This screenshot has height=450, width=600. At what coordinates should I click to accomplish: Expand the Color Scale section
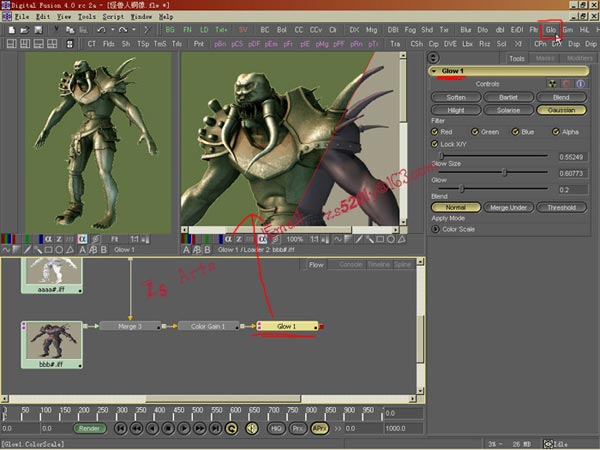tap(435, 229)
